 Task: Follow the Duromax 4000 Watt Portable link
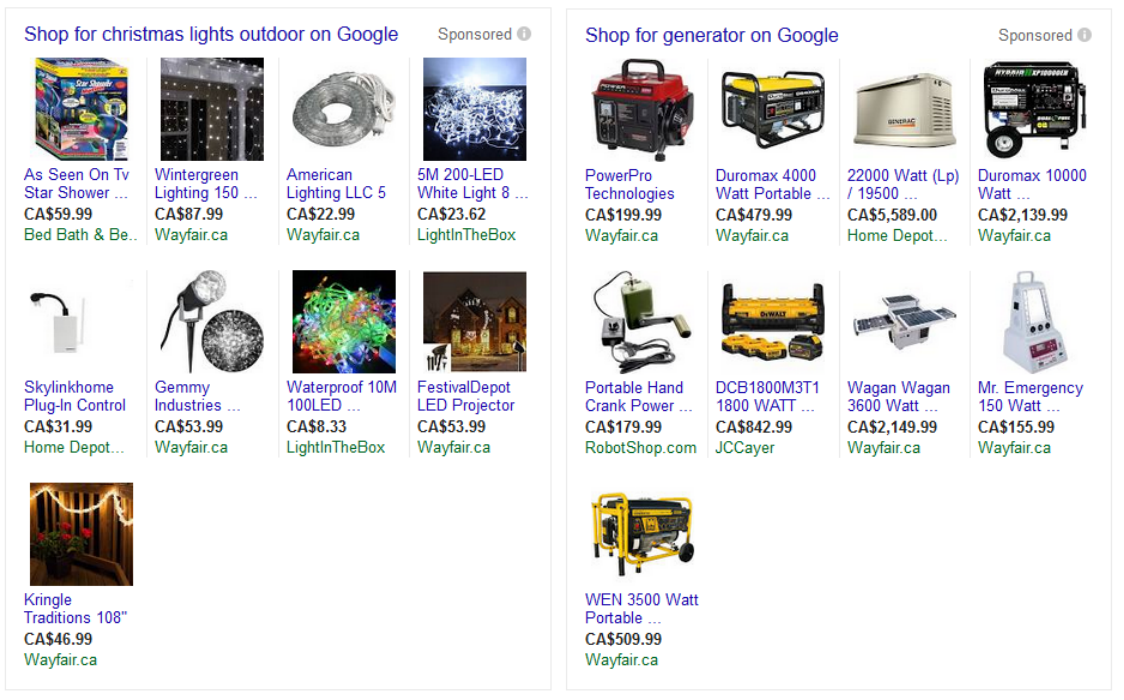coord(773,184)
